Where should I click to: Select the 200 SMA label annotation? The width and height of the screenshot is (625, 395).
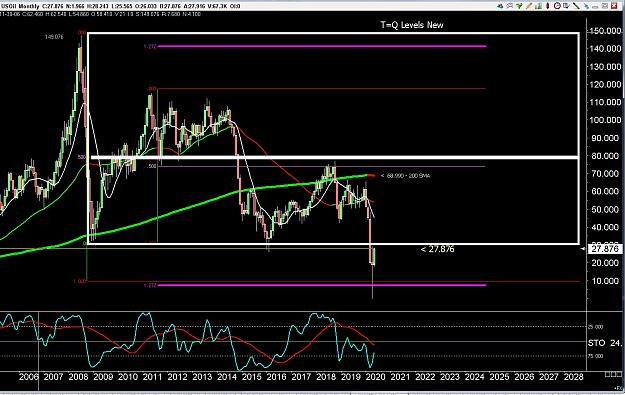click(x=405, y=175)
